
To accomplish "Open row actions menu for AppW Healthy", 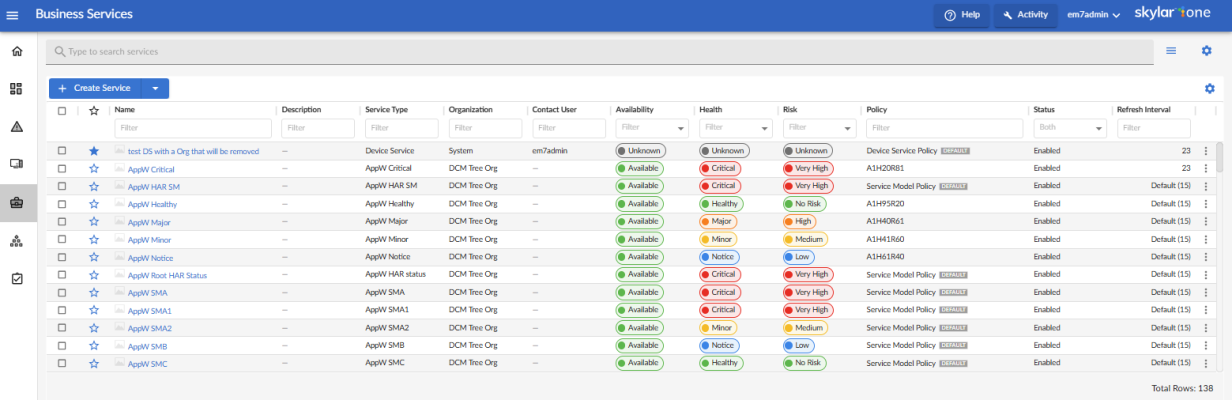I will point(1206,204).
